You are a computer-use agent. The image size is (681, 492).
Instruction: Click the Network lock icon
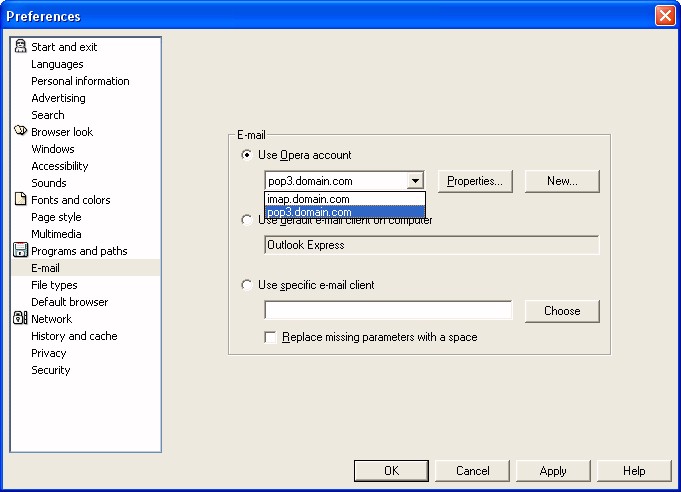[x=20, y=319]
